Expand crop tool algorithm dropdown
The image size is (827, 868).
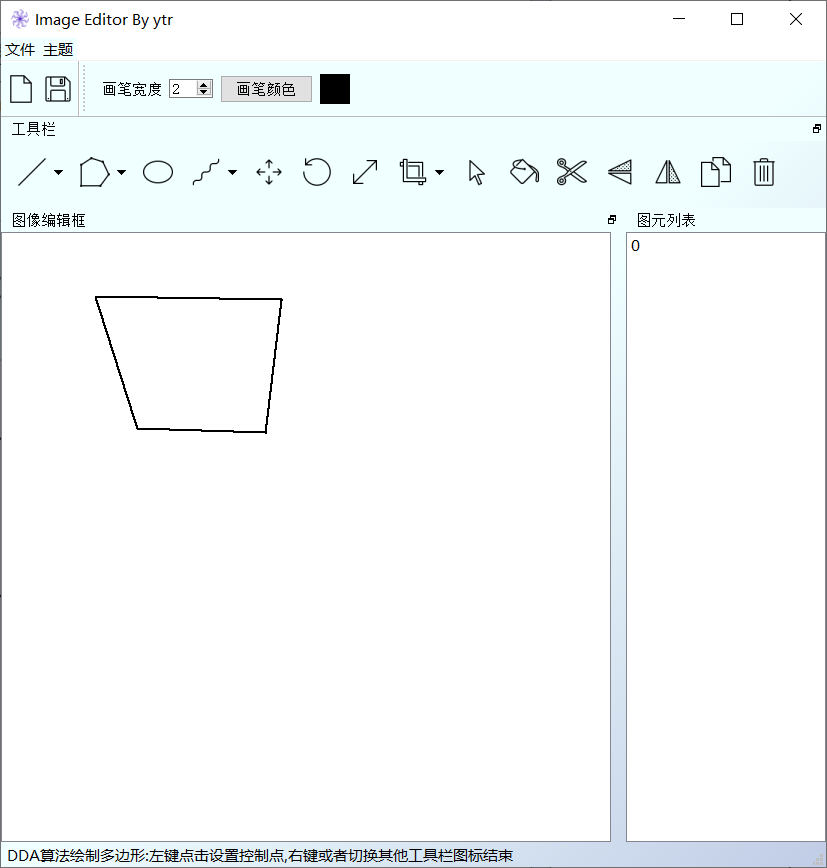[440, 172]
